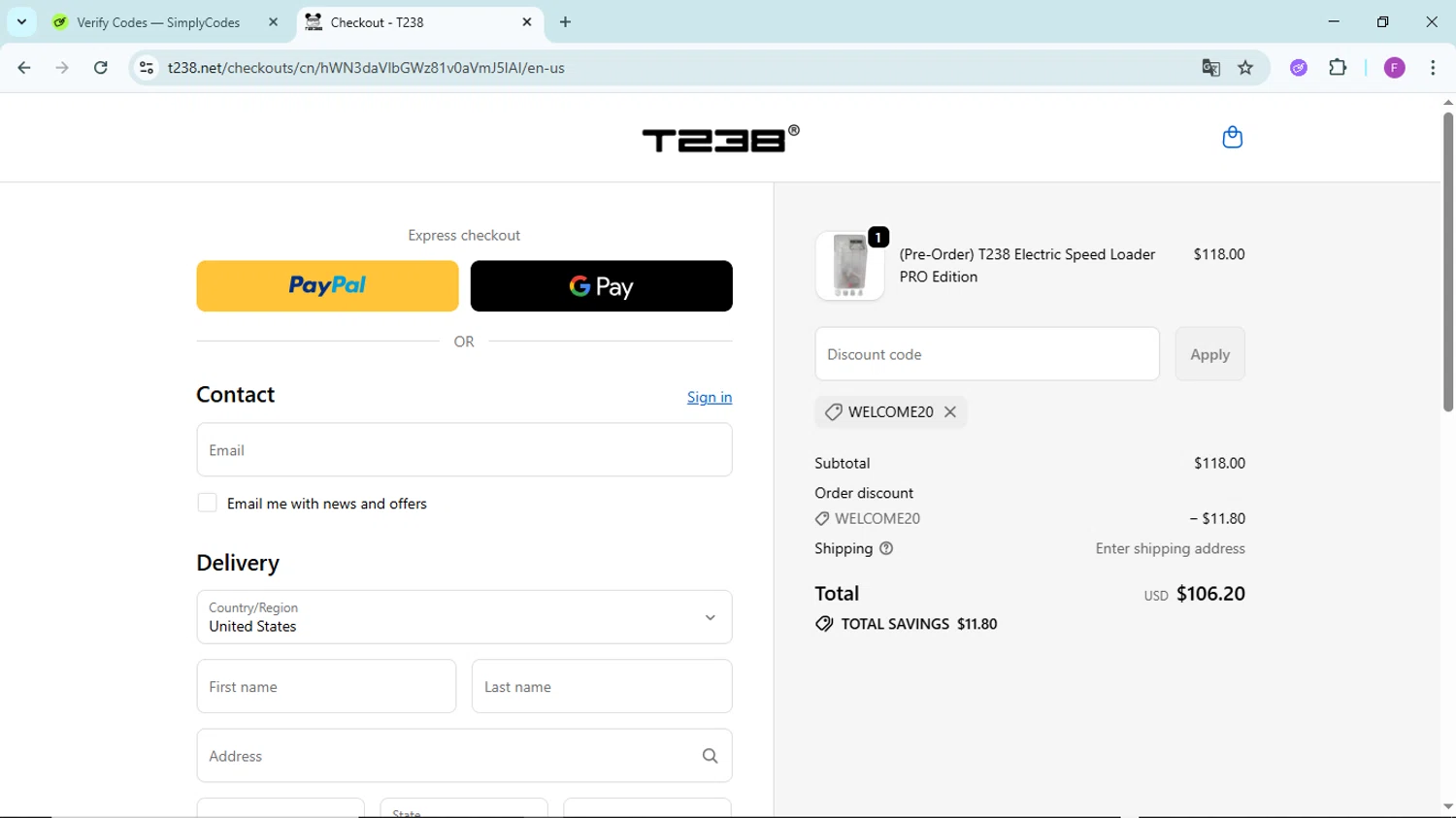Focus the Discount code field
1456x818 pixels.
(x=987, y=354)
